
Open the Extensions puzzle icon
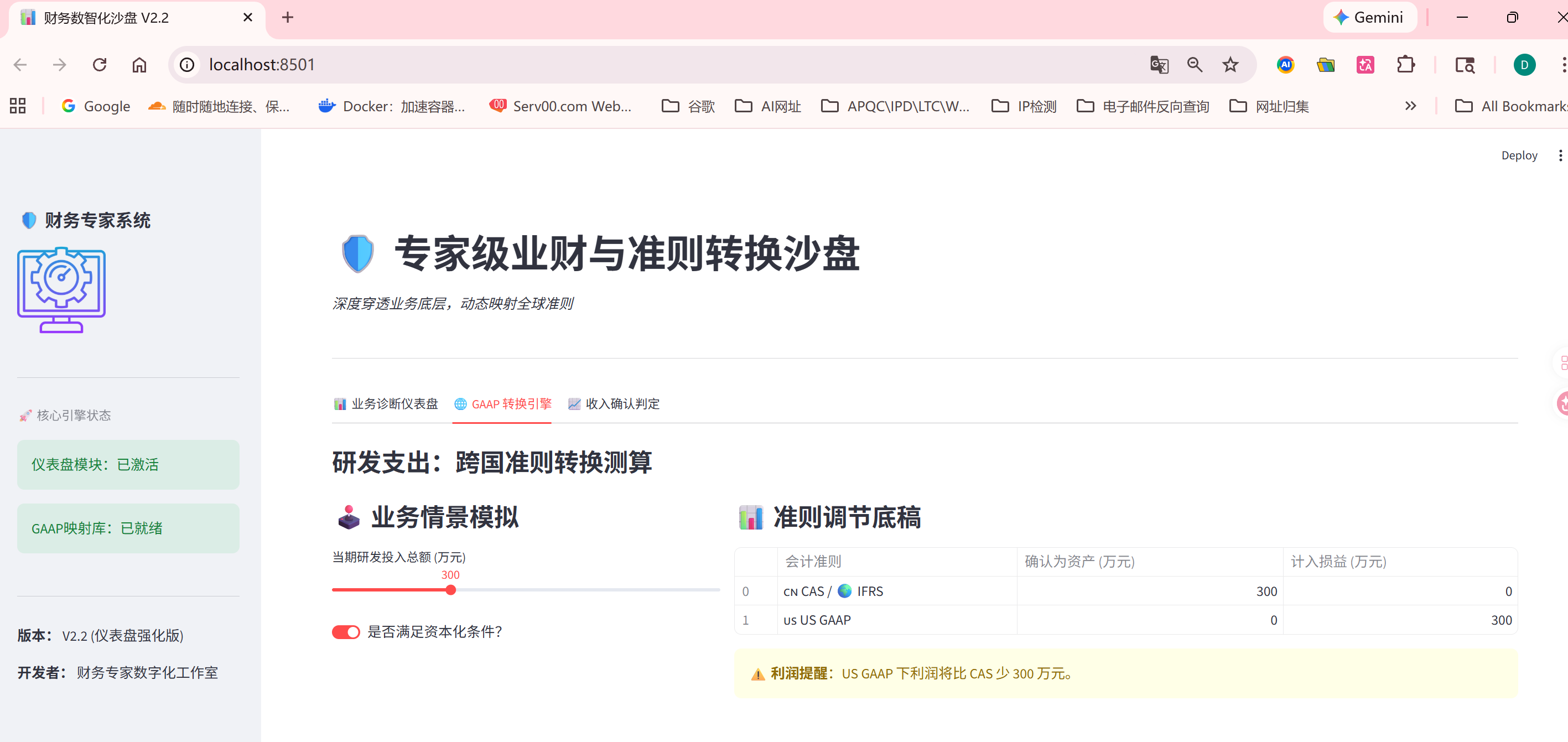coord(1405,65)
